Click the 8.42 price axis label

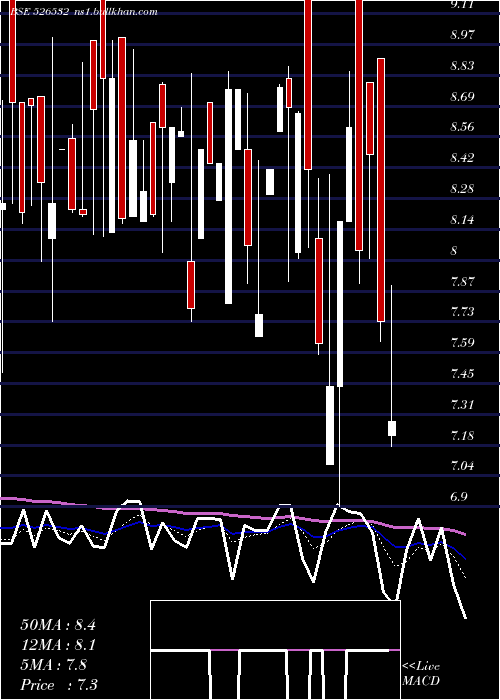[x=463, y=158]
